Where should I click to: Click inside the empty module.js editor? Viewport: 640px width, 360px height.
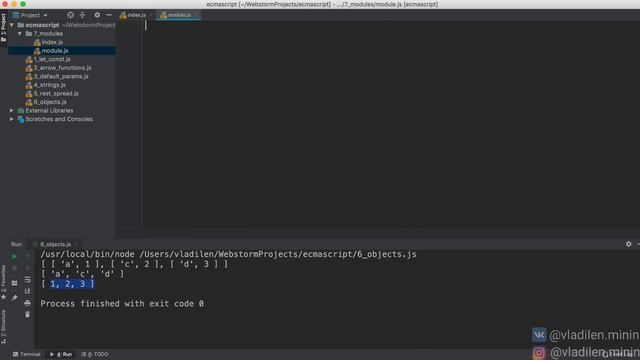tap(391, 124)
